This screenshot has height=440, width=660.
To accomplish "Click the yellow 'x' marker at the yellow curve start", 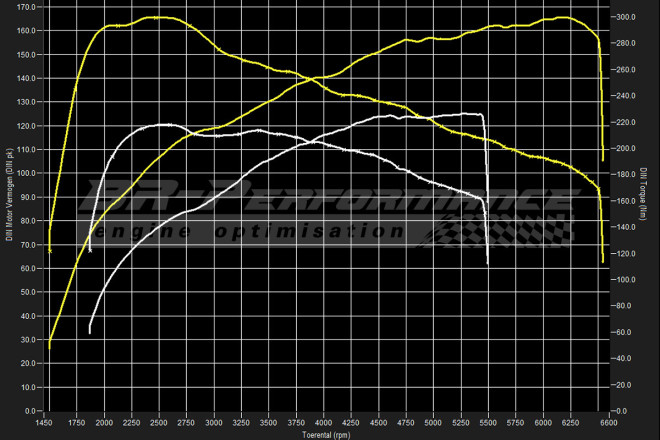I will point(50,250).
